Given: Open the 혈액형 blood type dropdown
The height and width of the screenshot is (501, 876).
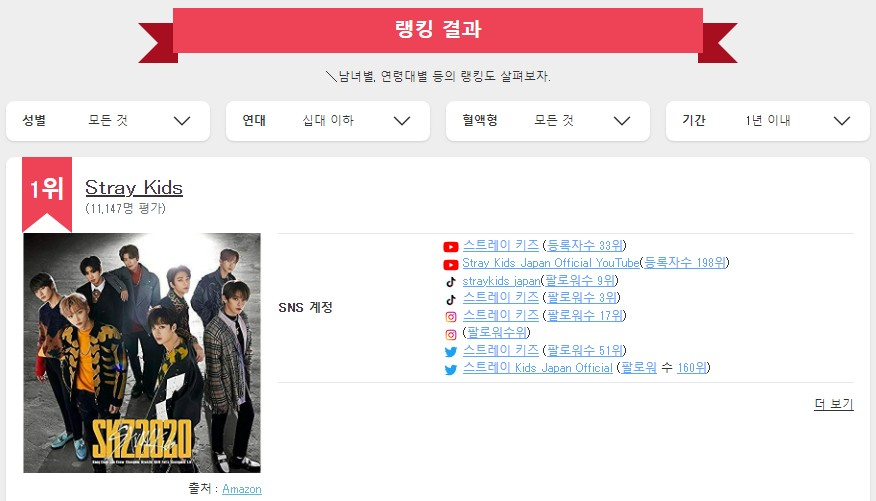Looking at the screenshot, I should (548, 121).
